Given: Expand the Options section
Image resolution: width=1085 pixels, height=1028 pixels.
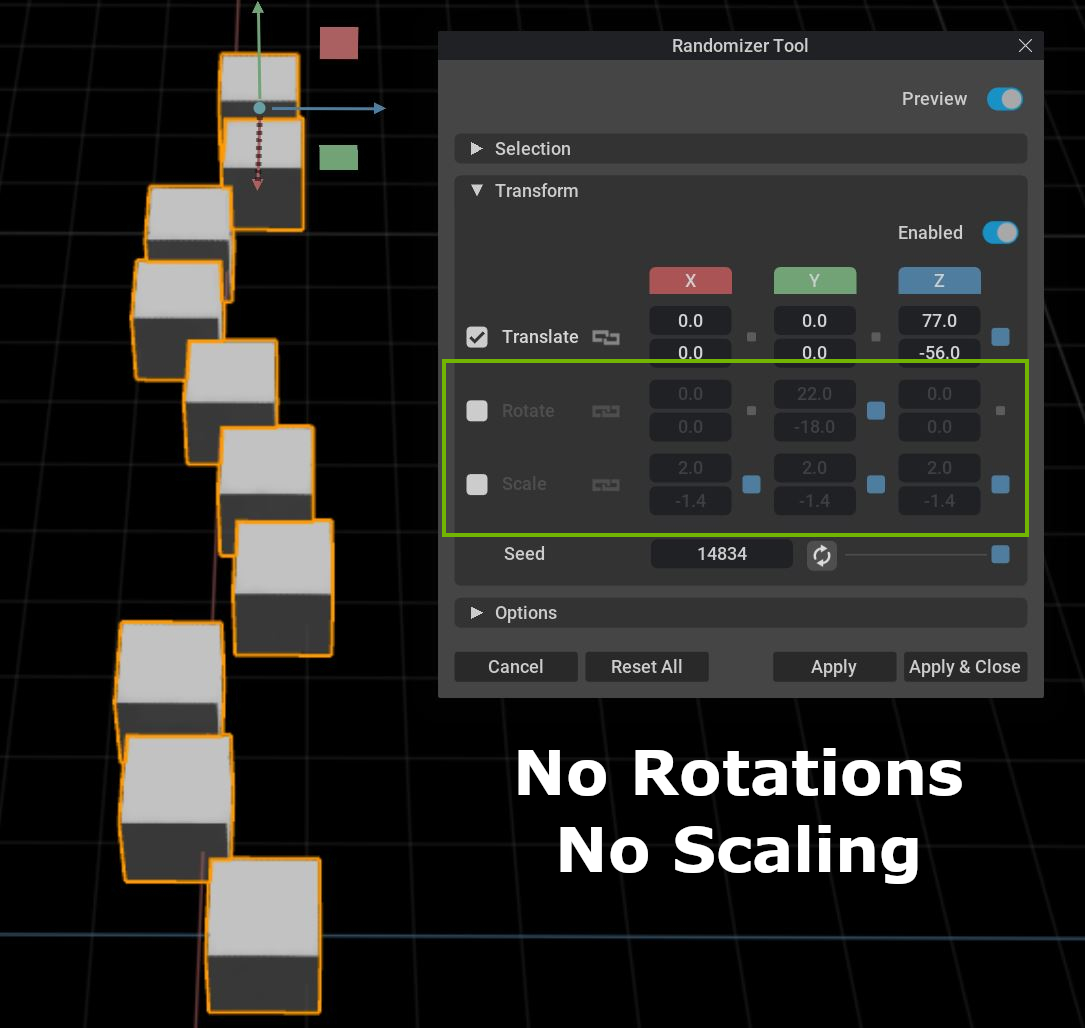Looking at the screenshot, I should [740, 613].
